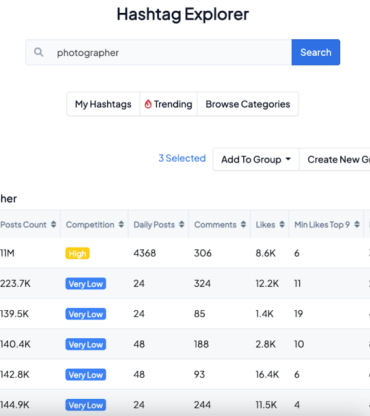The width and height of the screenshot is (370, 416).
Task: Click Very Low badge in 223.7K row
Action: (x=86, y=284)
